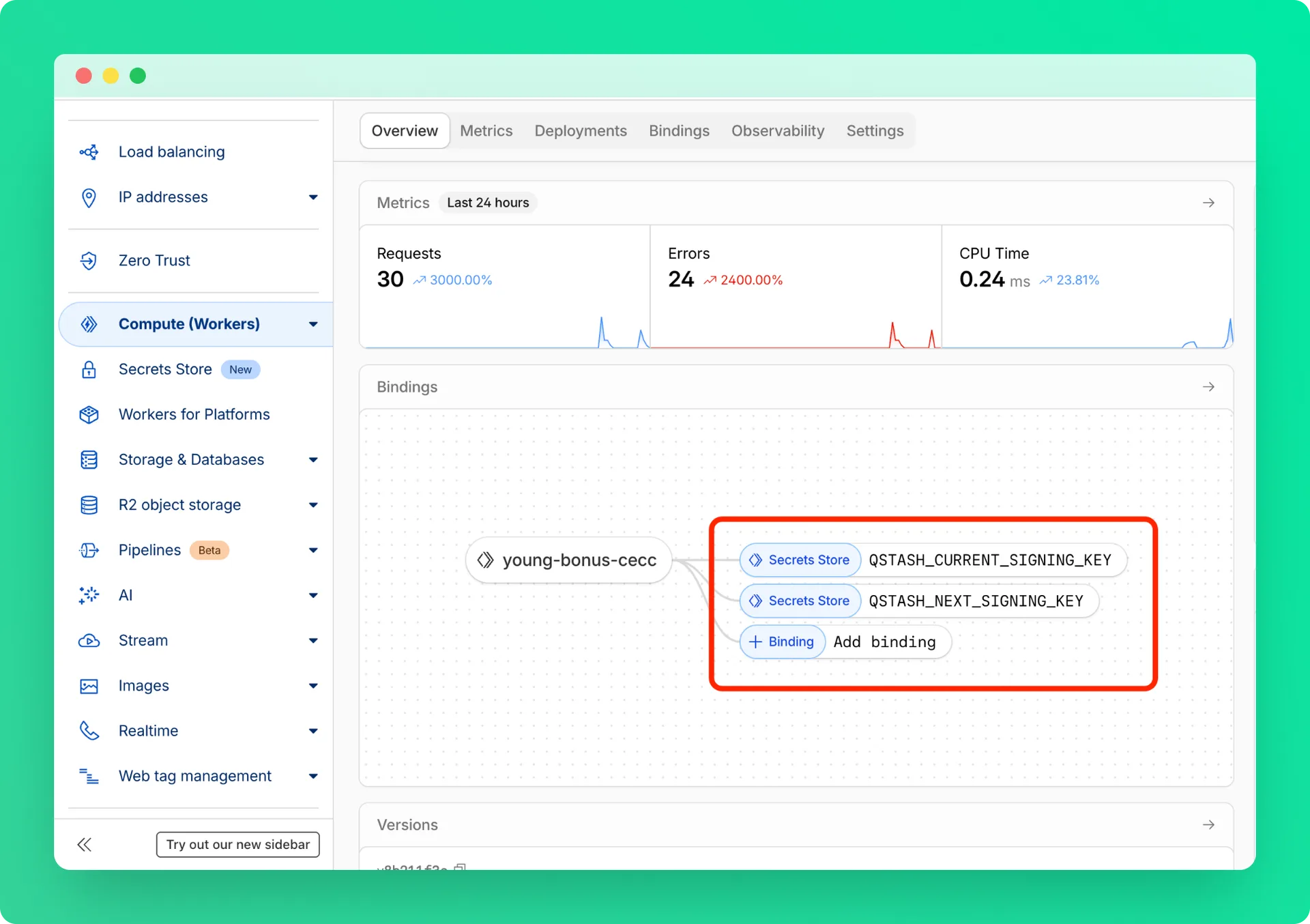Click the Workers for Platforms cube icon
Image resolution: width=1310 pixels, height=924 pixels.
click(x=89, y=414)
